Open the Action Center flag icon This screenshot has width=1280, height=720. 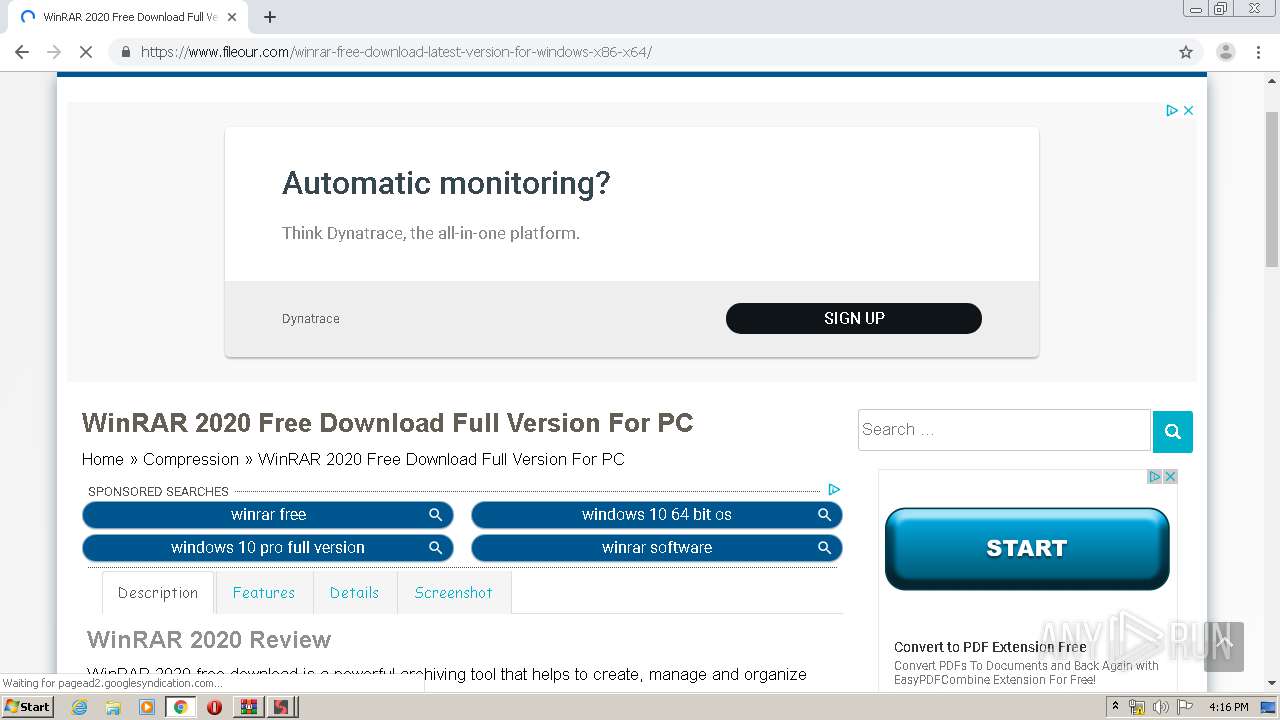[1185, 707]
